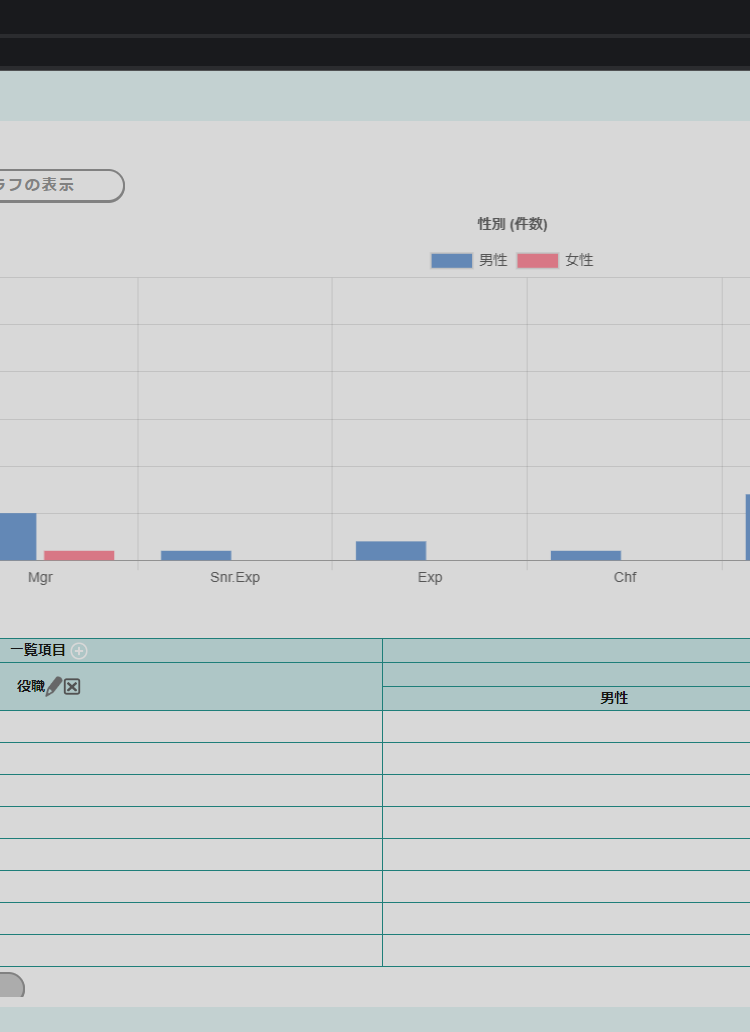This screenshot has width=750, height=1032.
Task: Click the pink female Mgr bar
Action: [x=79, y=555]
